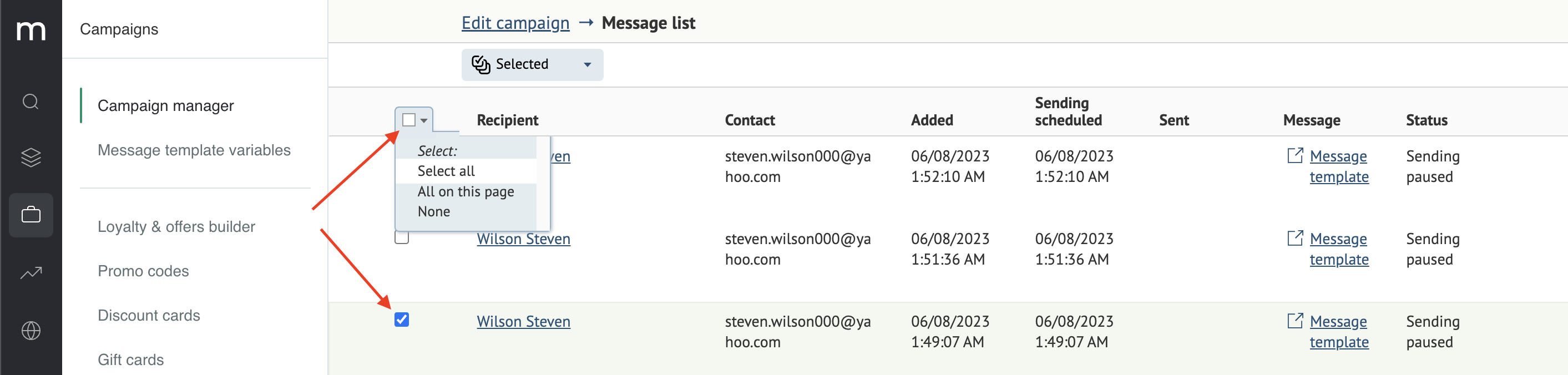Go to Message template variables
The image size is (1568, 375).
coord(194,150)
